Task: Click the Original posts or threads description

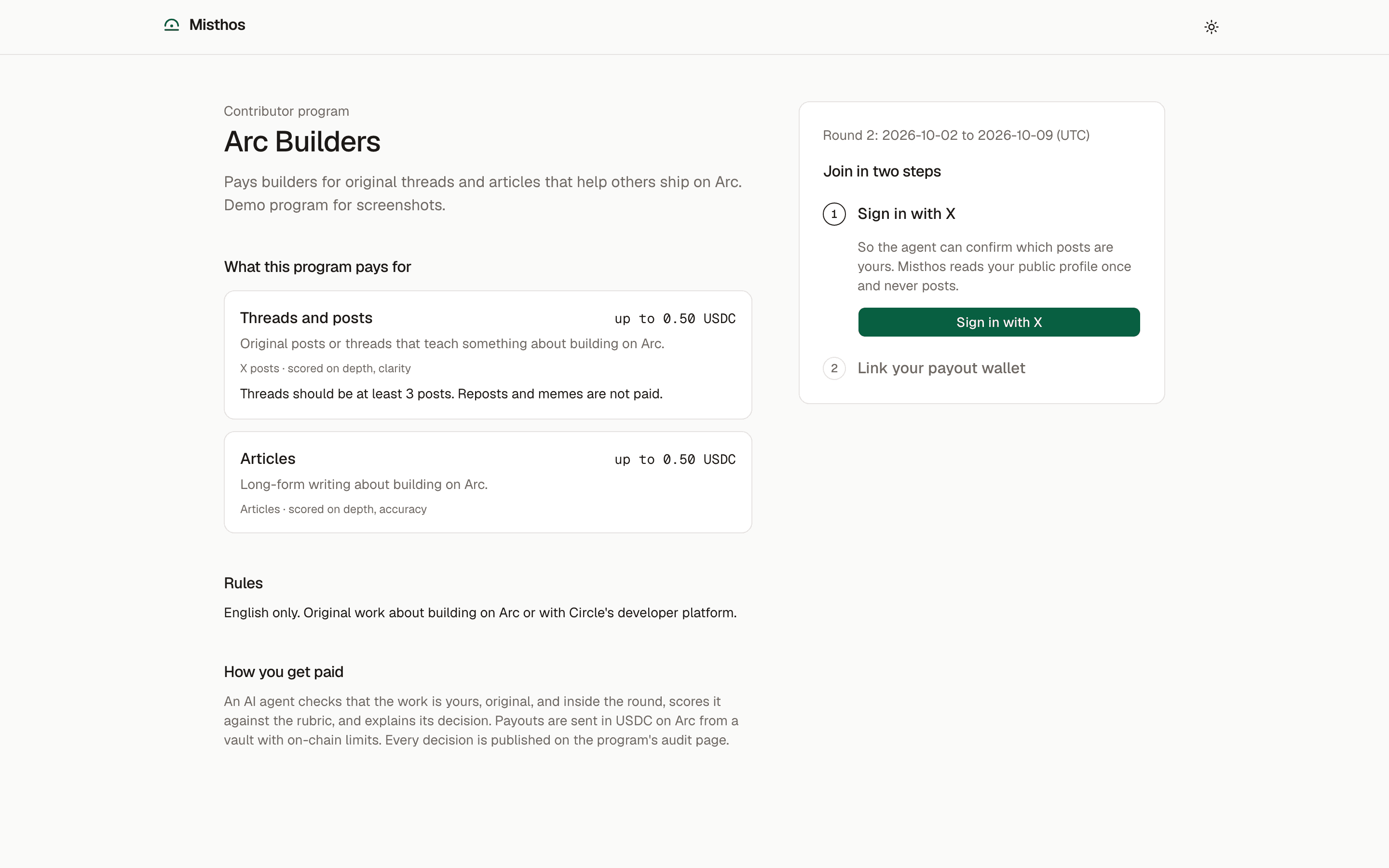Action: pyautogui.click(x=452, y=344)
